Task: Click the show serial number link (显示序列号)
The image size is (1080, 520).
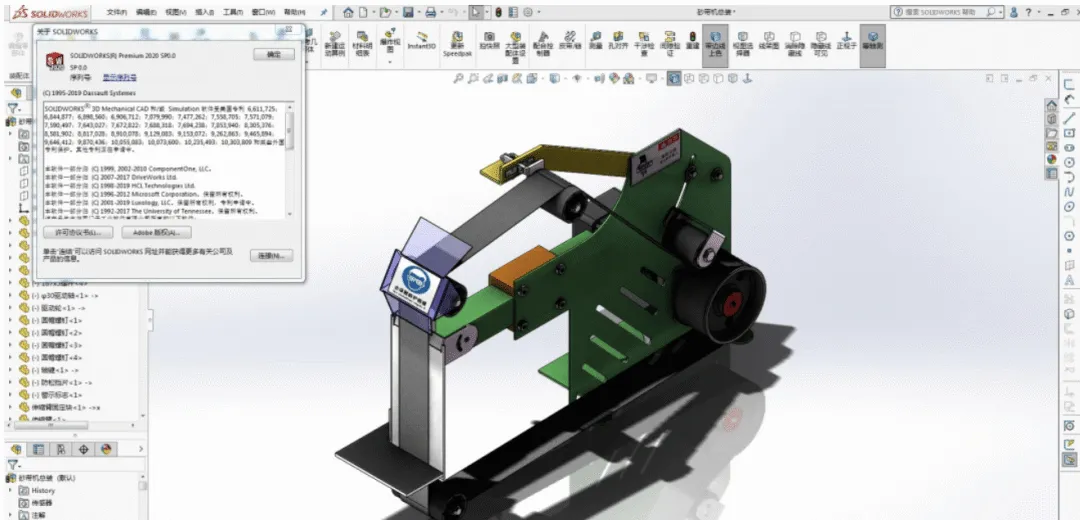Action: (120, 77)
